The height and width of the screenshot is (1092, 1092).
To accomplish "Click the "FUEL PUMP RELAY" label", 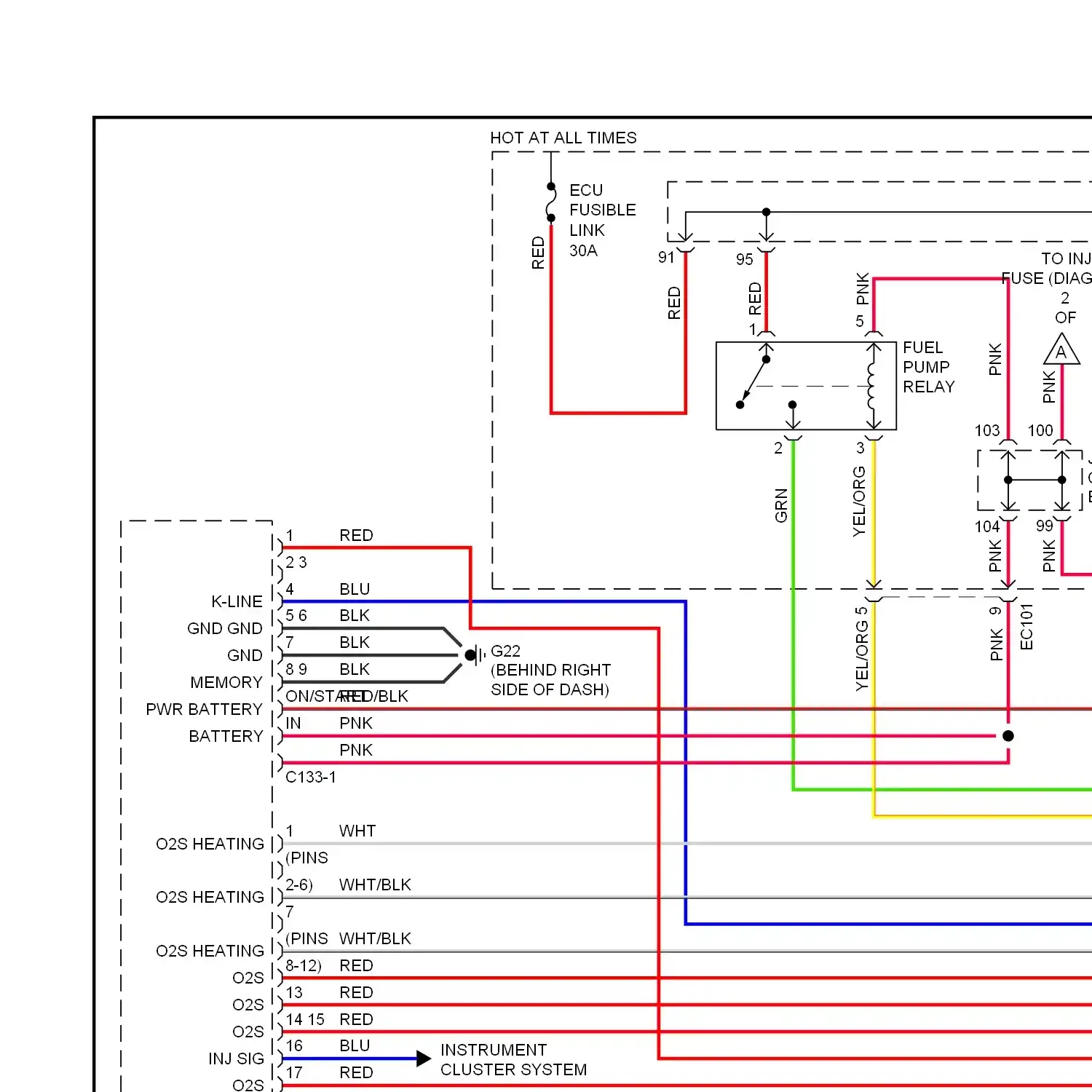I will 929,367.
